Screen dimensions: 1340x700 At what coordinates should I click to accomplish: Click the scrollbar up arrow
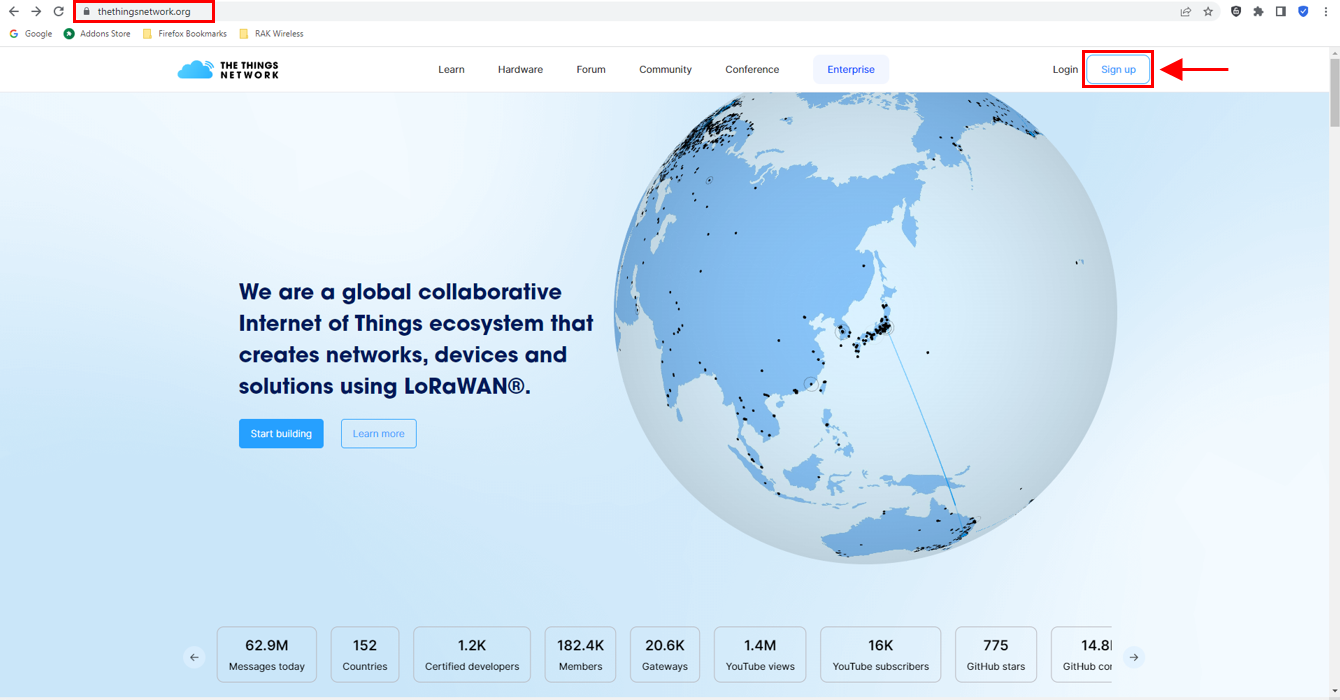pos(1334,53)
